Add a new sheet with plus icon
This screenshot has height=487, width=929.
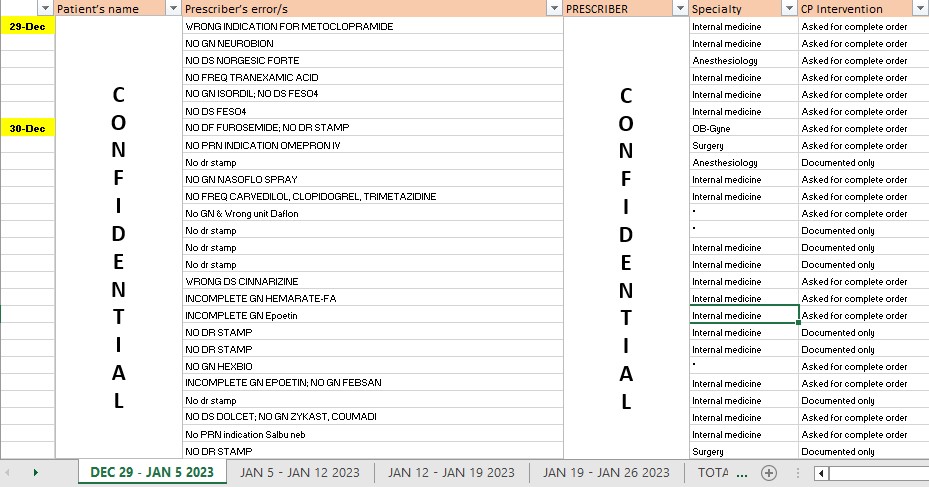(x=769, y=472)
